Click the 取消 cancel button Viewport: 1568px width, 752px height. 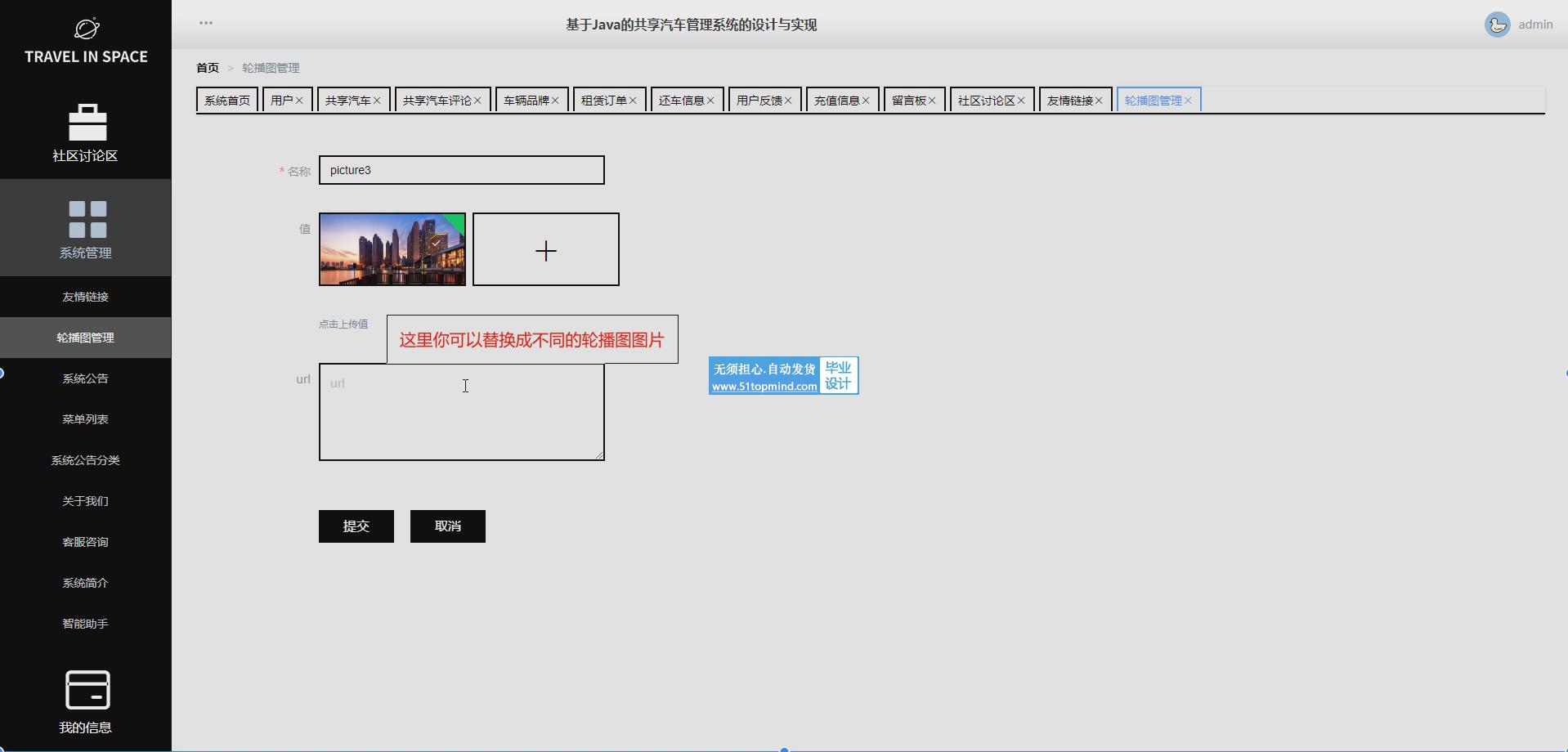pyautogui.click(x=448, y=526)
